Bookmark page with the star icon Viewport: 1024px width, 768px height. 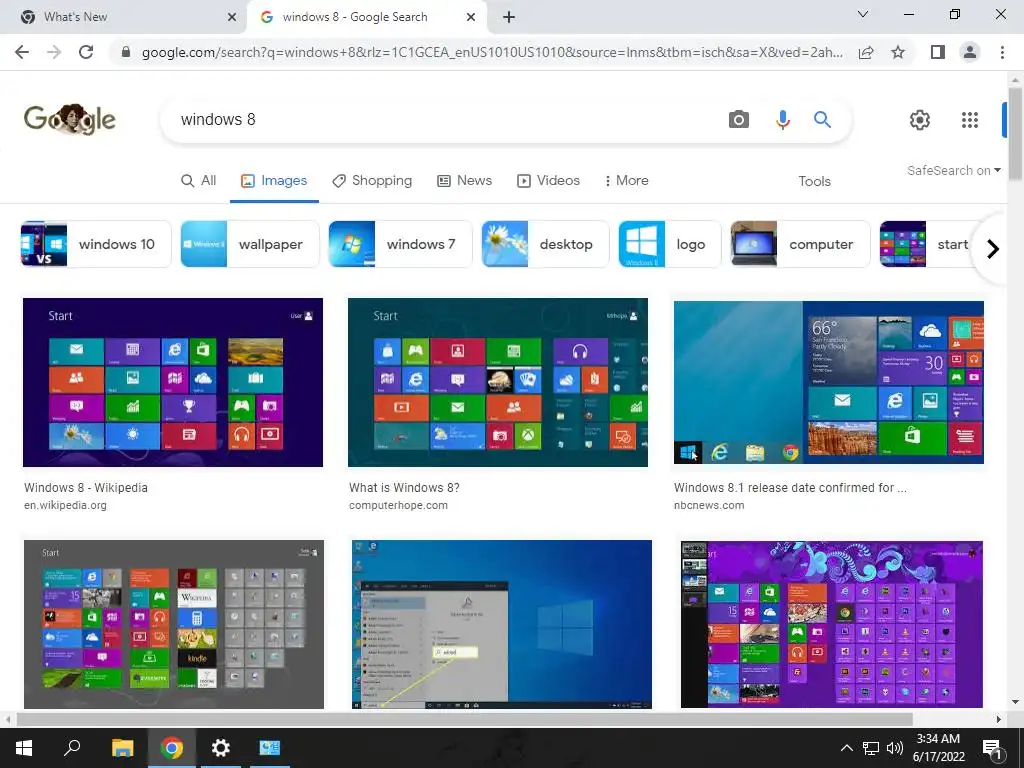898,52
